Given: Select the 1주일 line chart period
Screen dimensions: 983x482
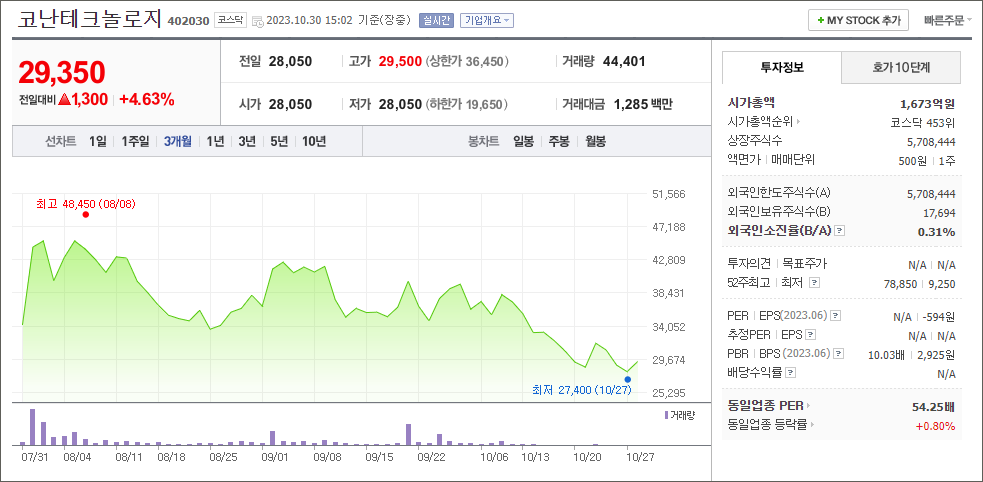Looking at the screenshot, I should click(135, 142).
